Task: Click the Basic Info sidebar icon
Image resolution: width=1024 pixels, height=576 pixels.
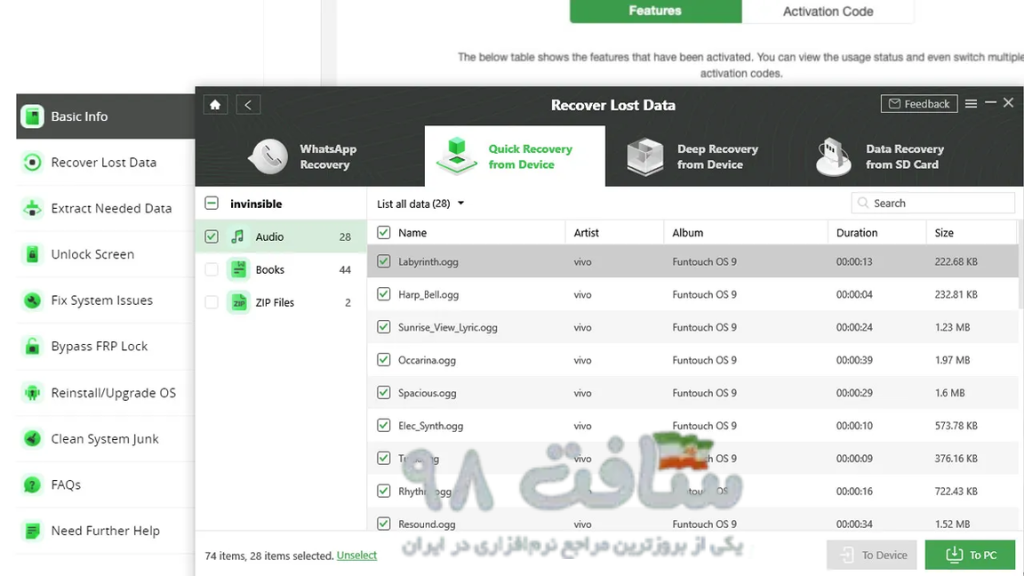Action: click(32, 116)
